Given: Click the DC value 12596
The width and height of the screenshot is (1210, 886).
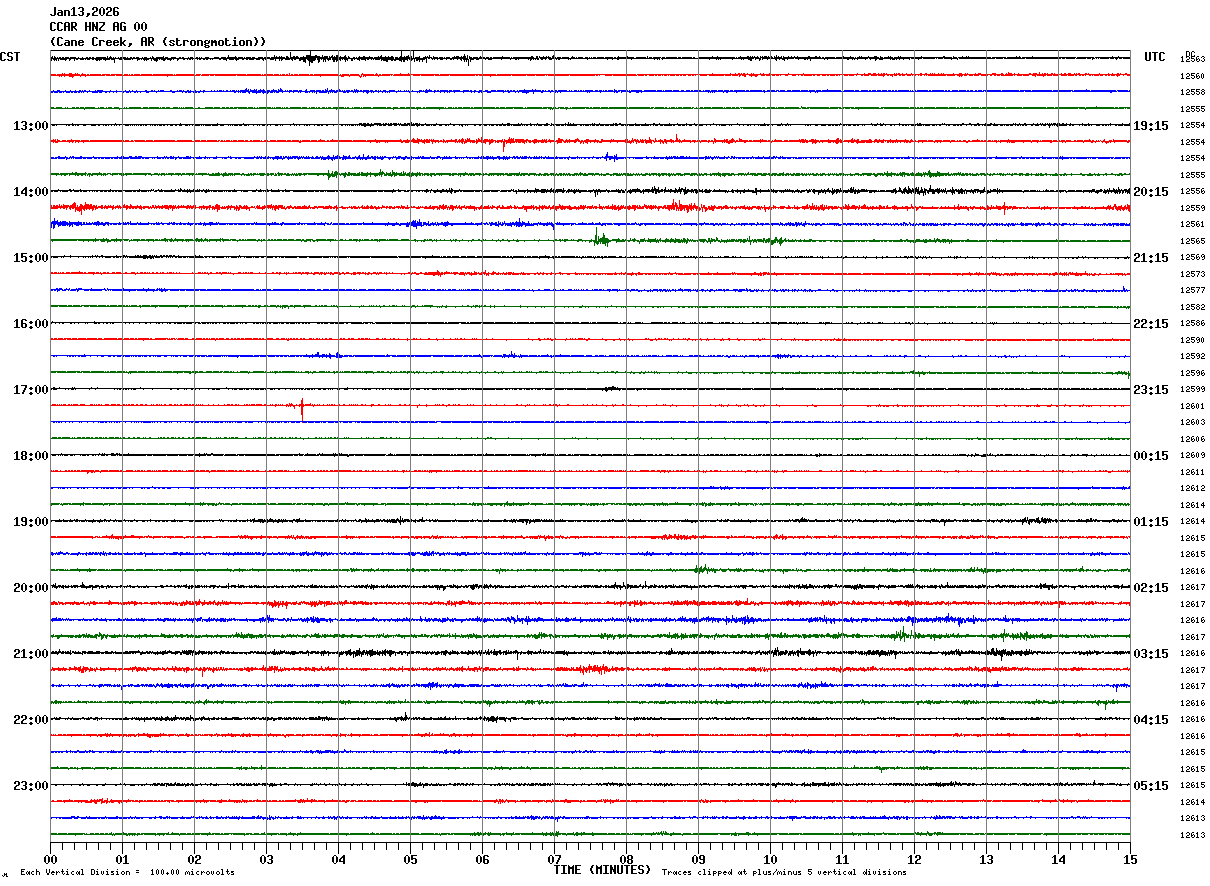Looking at the screenshot, I should tap(1193, 373).
